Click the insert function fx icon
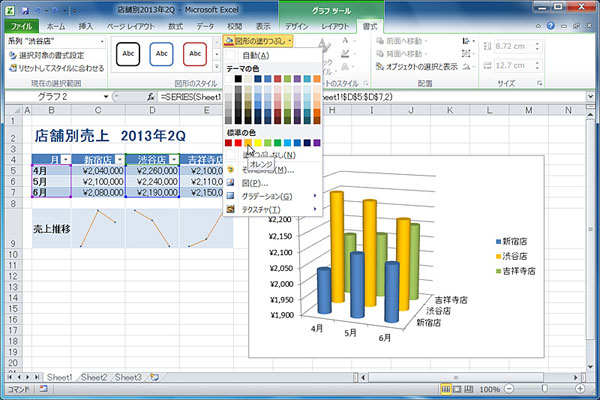 click(151, 97)
